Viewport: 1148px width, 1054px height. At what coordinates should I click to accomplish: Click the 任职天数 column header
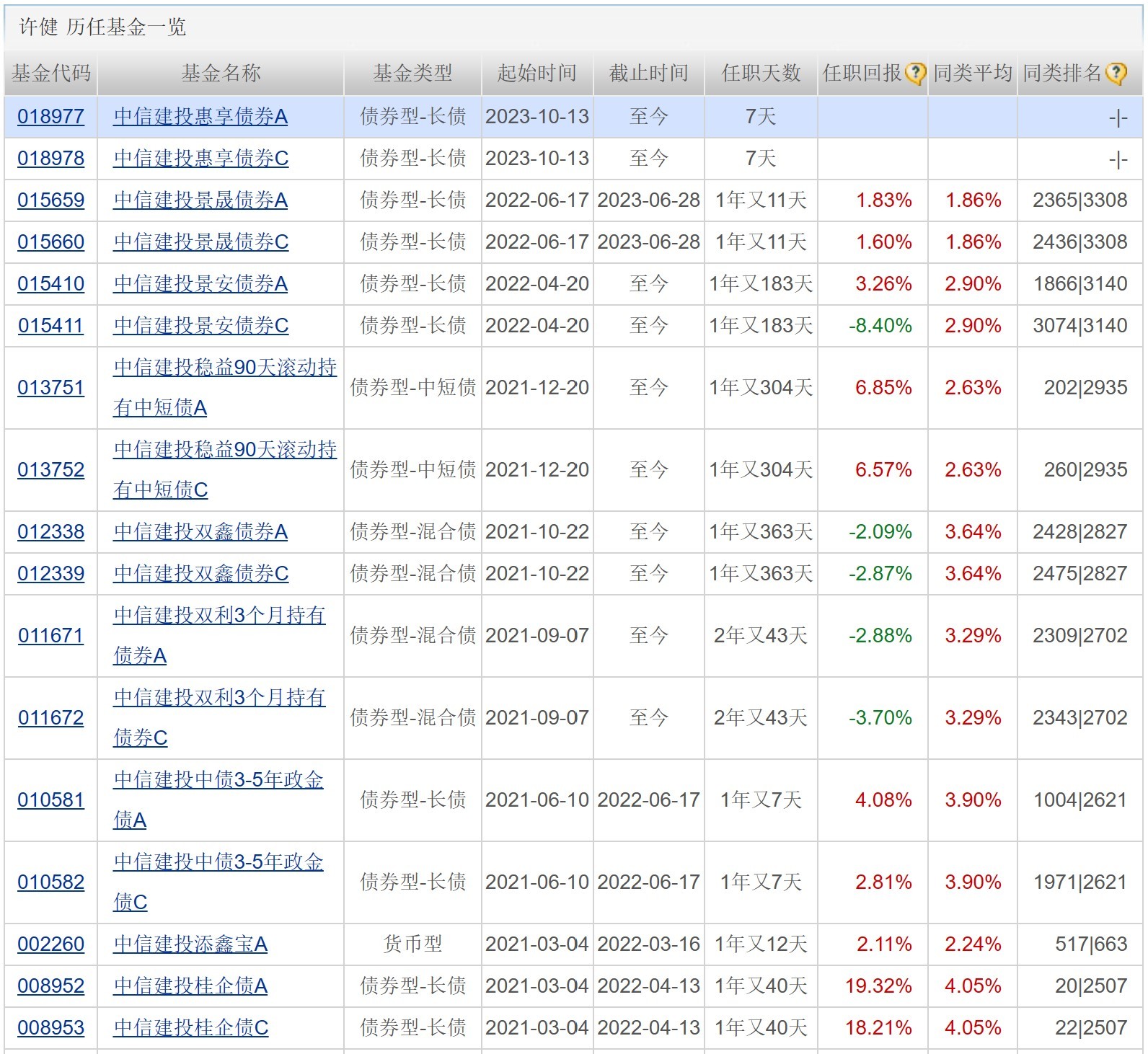(x=761, y=73)
